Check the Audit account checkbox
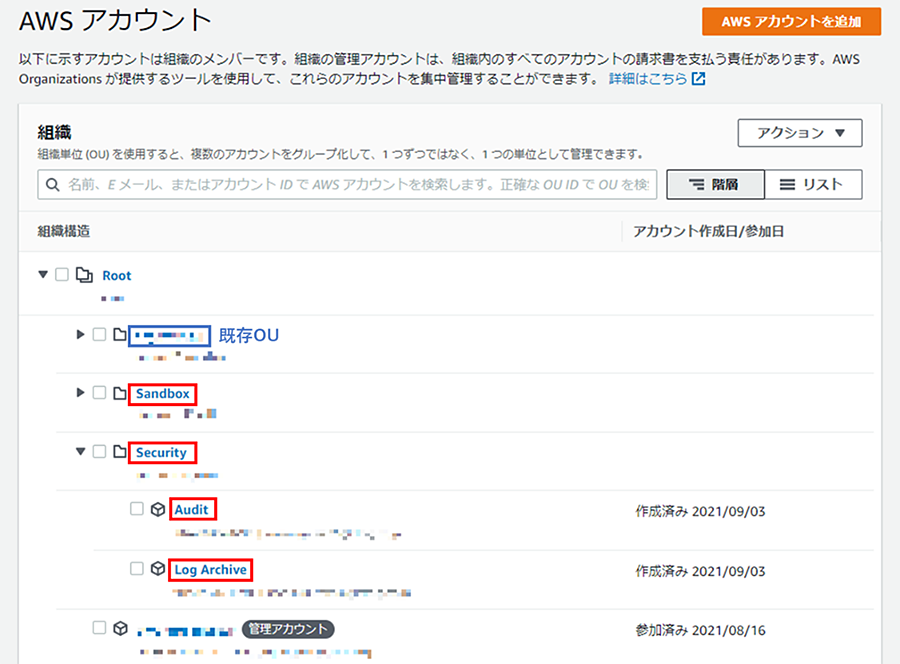900x664 pixels. (x=137, y=509)
